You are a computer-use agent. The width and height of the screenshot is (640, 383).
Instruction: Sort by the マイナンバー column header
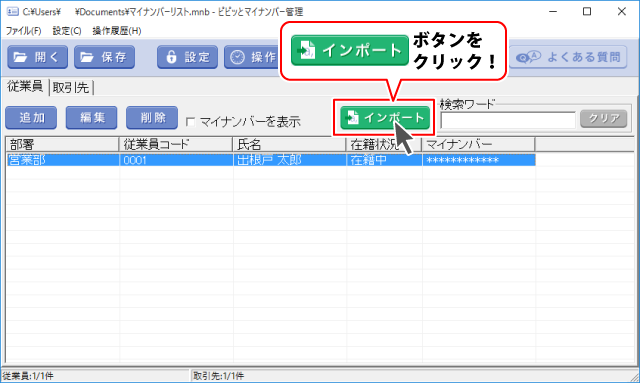click(x=478, y=145)
